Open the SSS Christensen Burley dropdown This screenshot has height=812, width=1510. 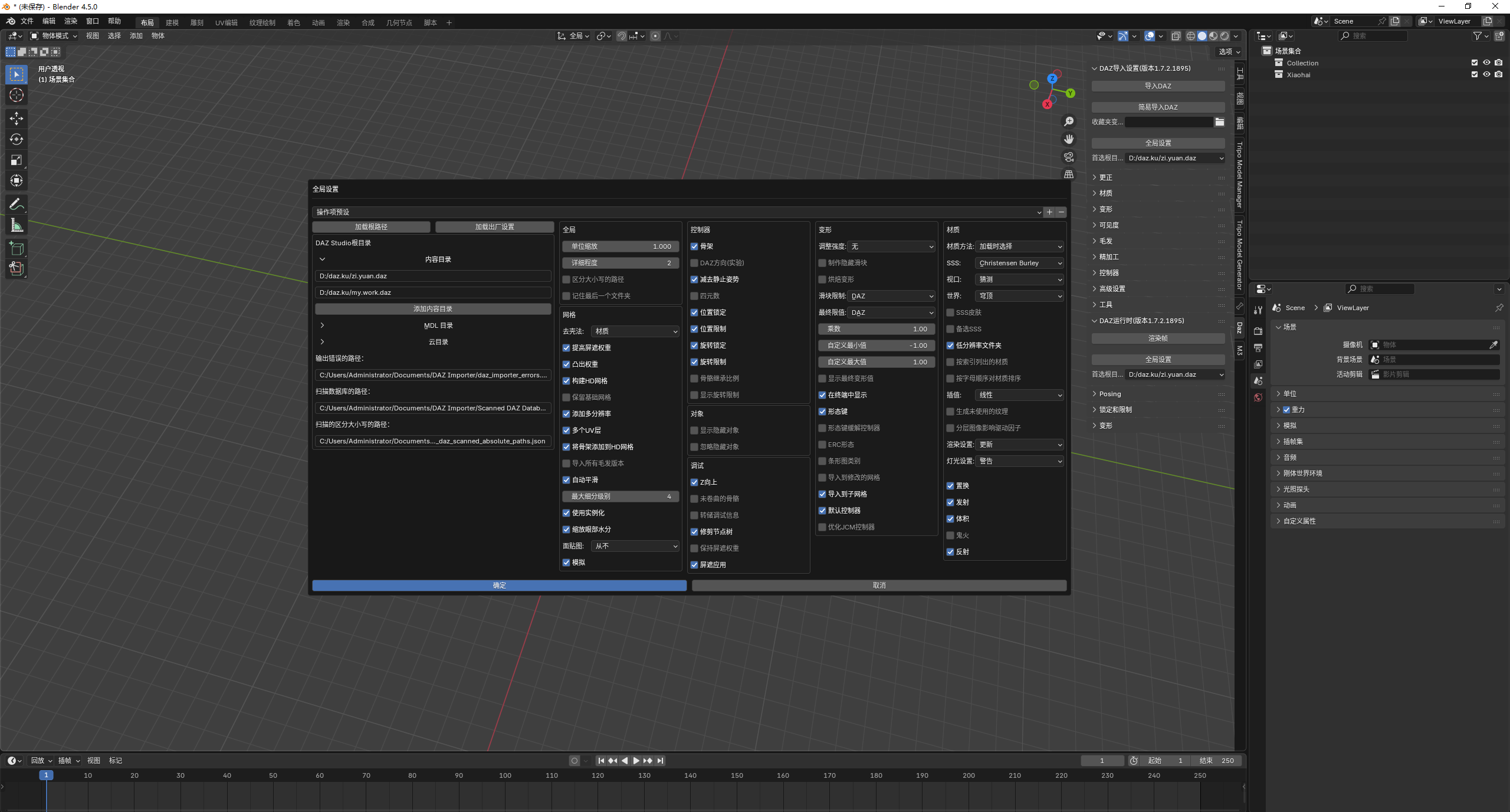(x=1019, y=263)
